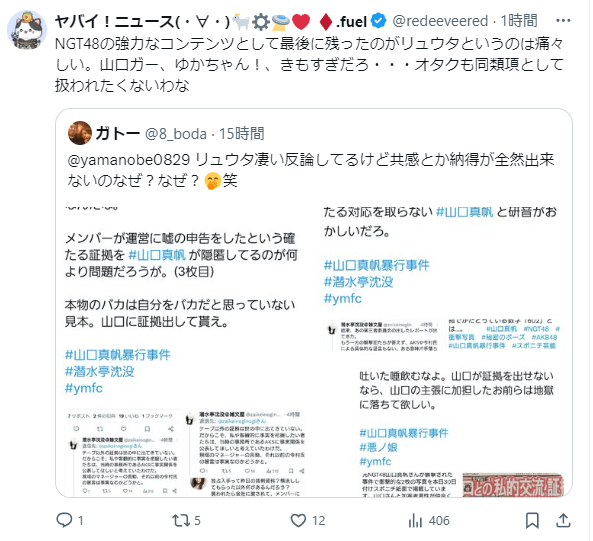This screenshot has width=593, height=541.
Task: Like the tweet with the heart icon
Action: click(298, 521)
